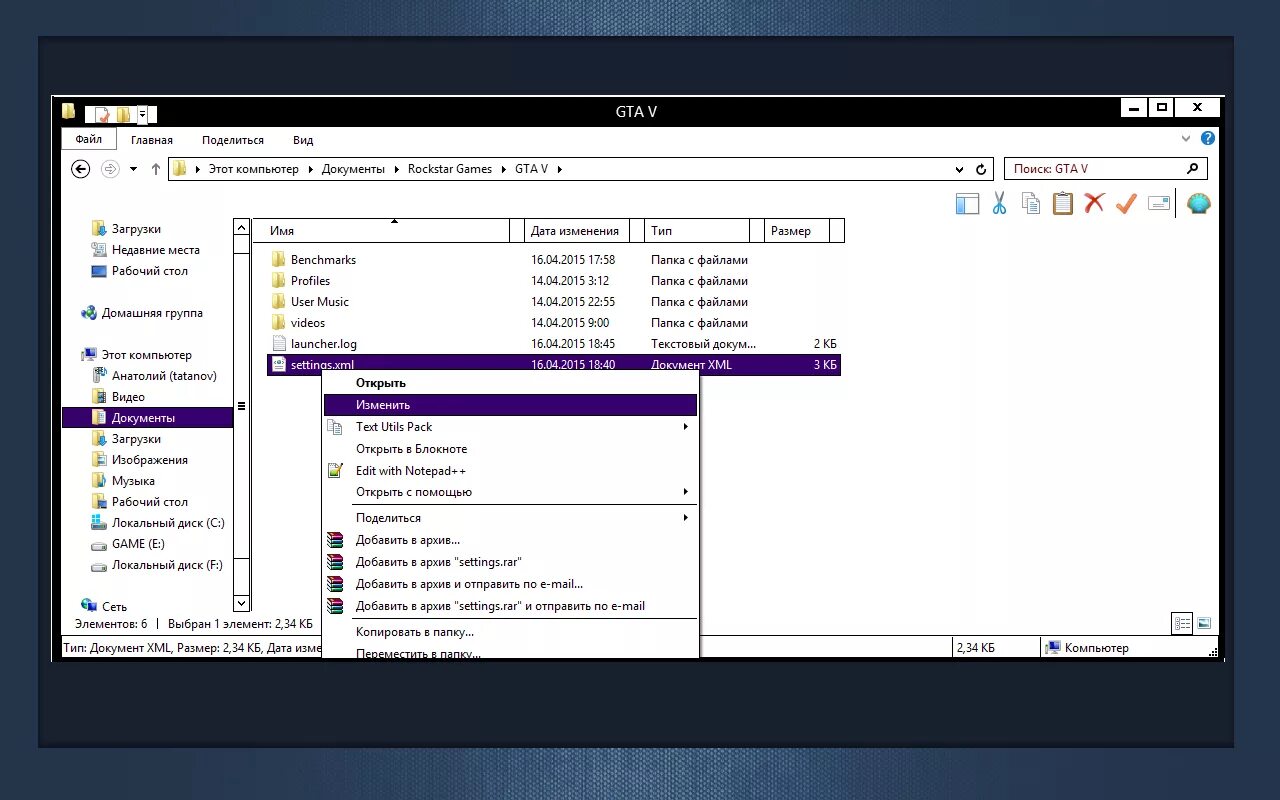Click 'Этот компьютер' in the breadcrumb

[253, 169]
